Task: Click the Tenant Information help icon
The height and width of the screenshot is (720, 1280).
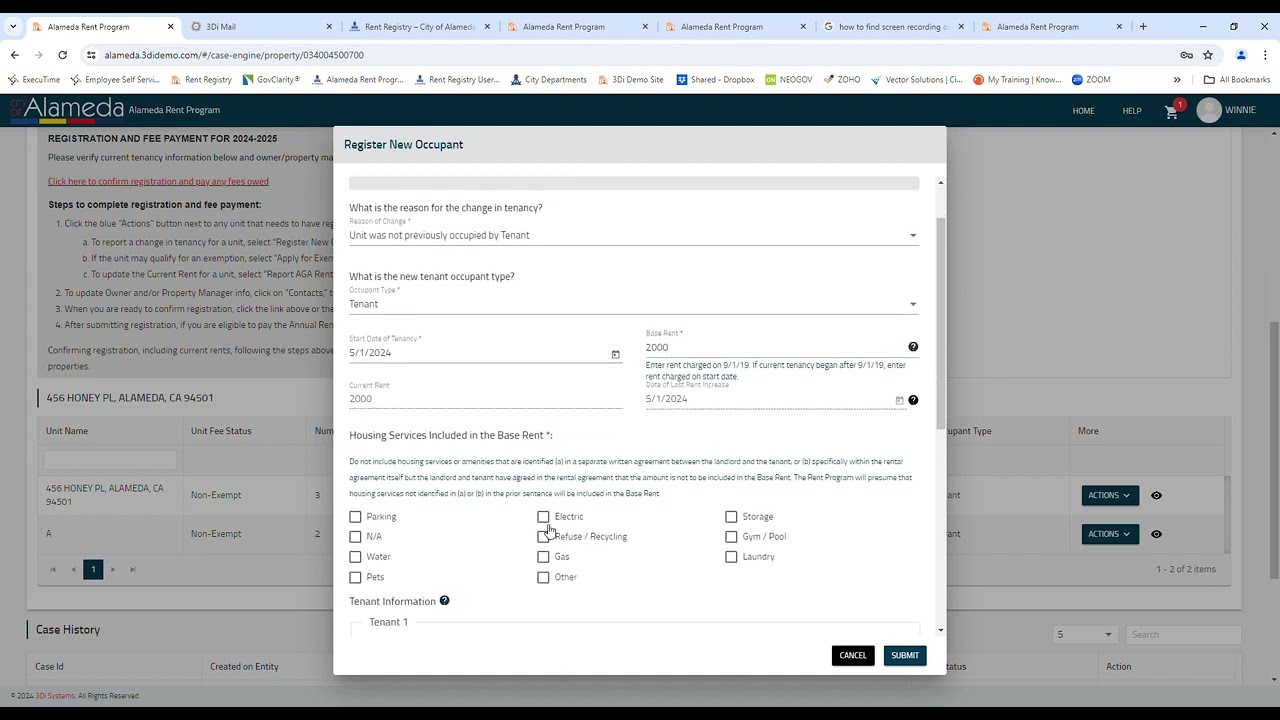Action: tap(444, 601)
